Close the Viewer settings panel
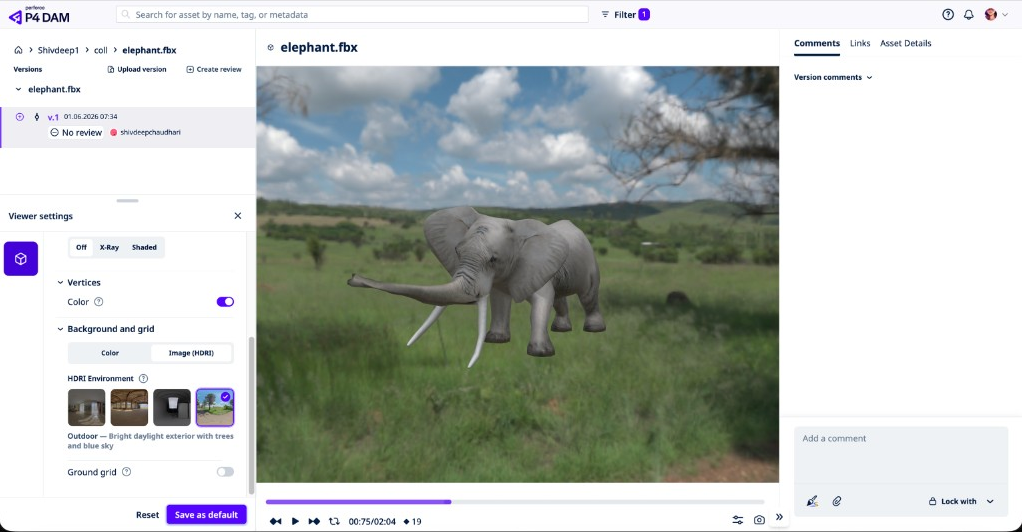The image size is (1022, 532). 237,216
